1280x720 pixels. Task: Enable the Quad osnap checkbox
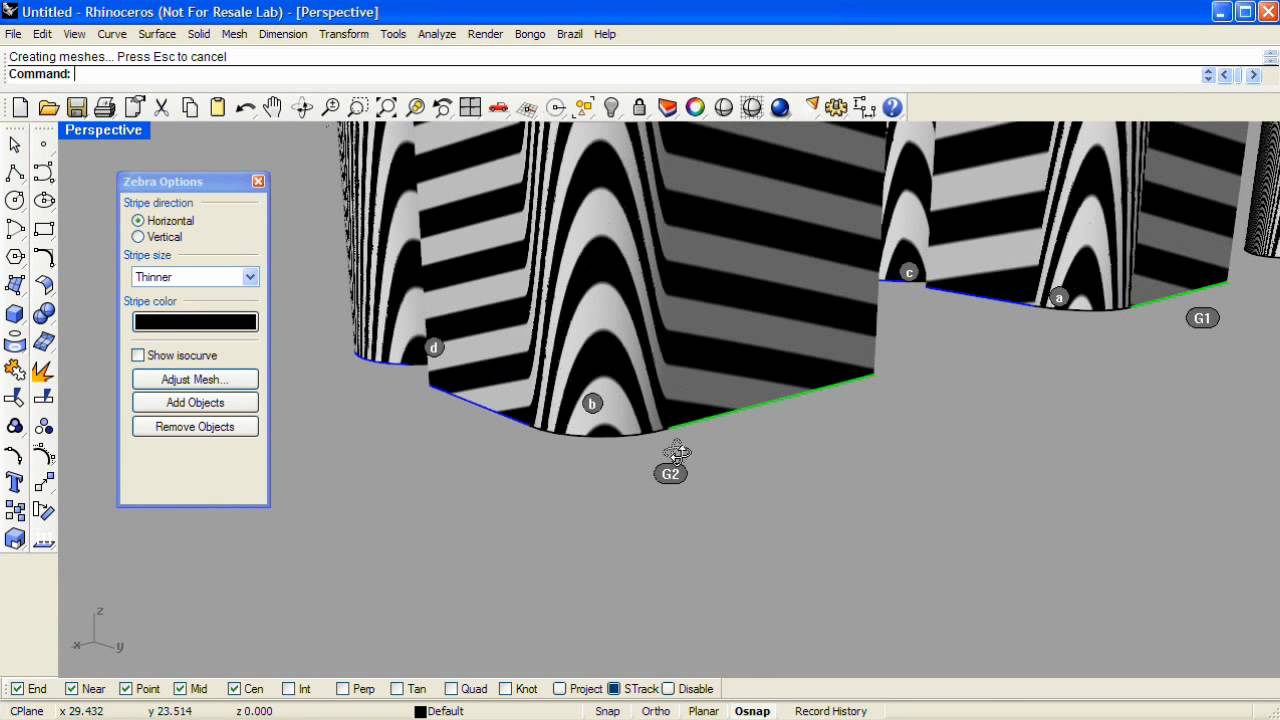click(451, 689)
